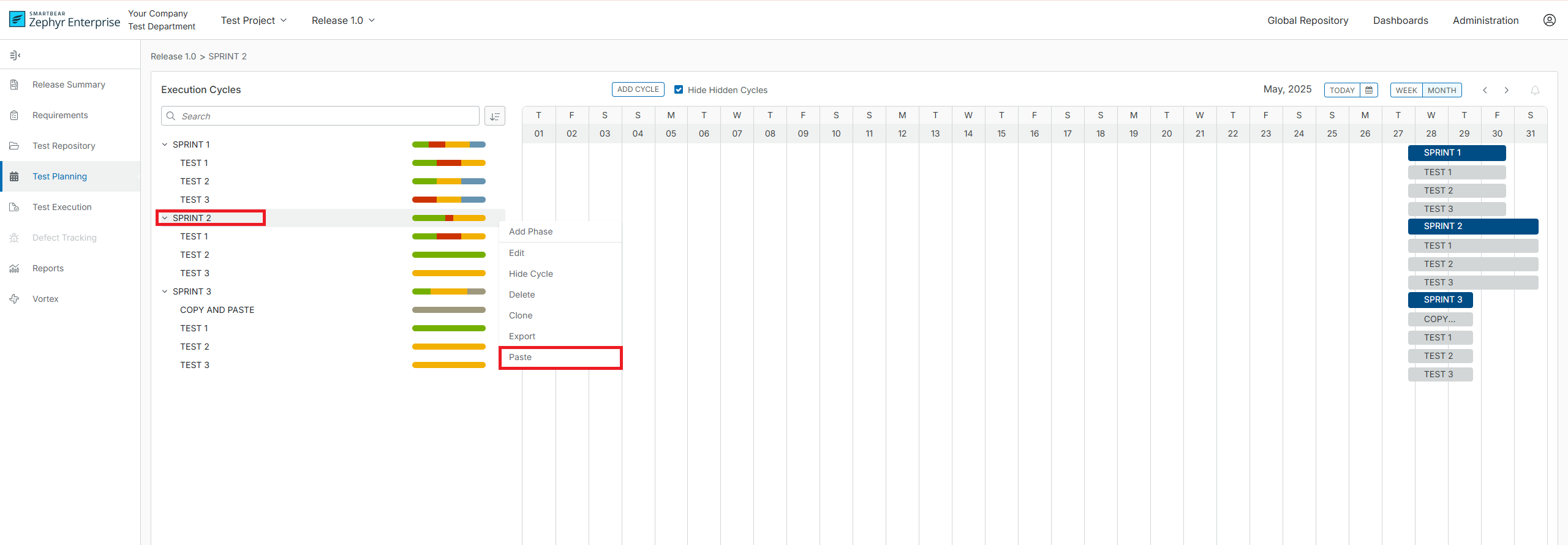Open the calendar date picker icon

pyautogui.click(x=1369, y=90)
